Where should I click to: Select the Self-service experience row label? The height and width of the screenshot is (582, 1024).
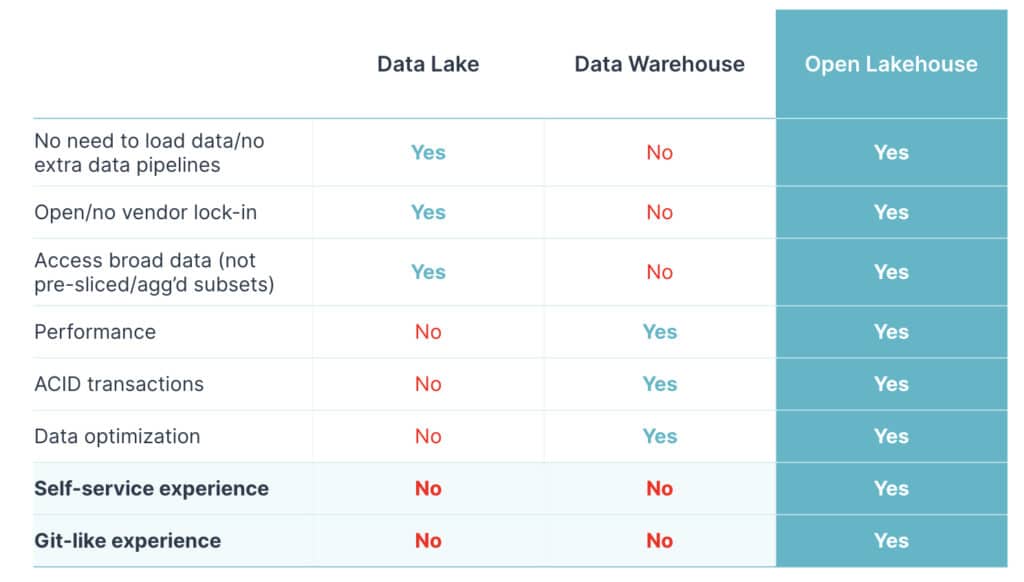click(151, 488)
